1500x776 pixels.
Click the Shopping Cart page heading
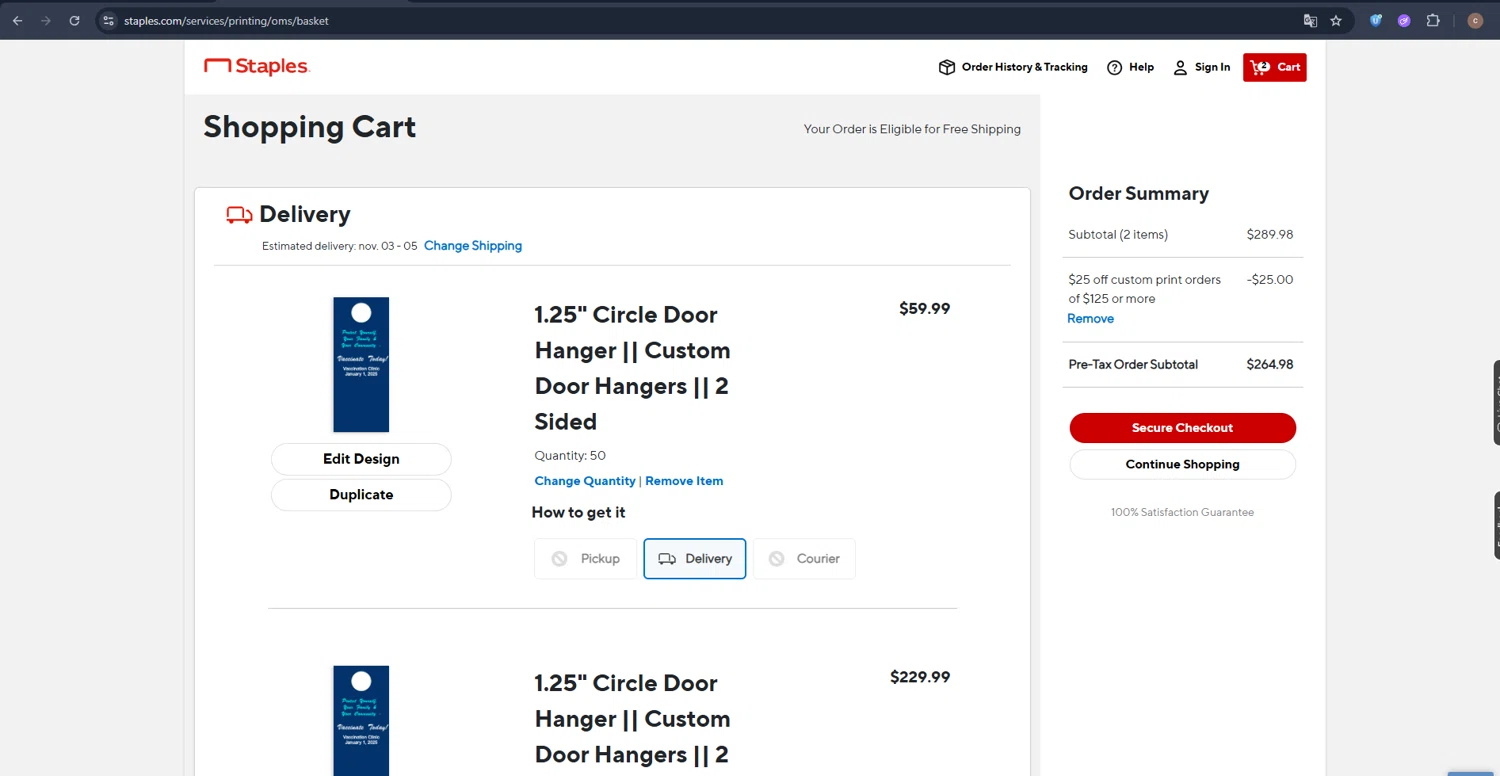coord(310,128)
